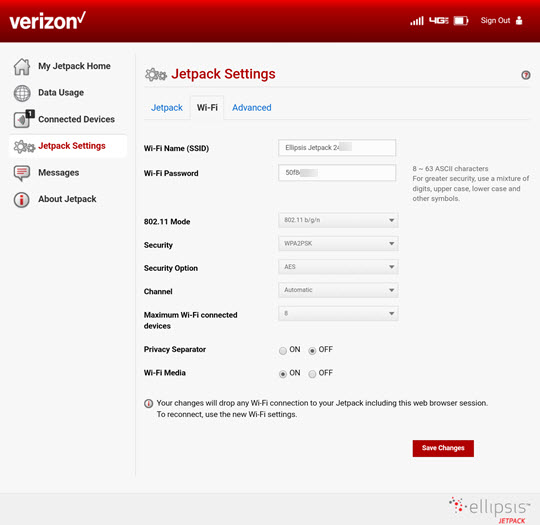Click the '802.11 Mode' label
The image size is (540, 525).
pyautogui.click(x=167, y=222)
